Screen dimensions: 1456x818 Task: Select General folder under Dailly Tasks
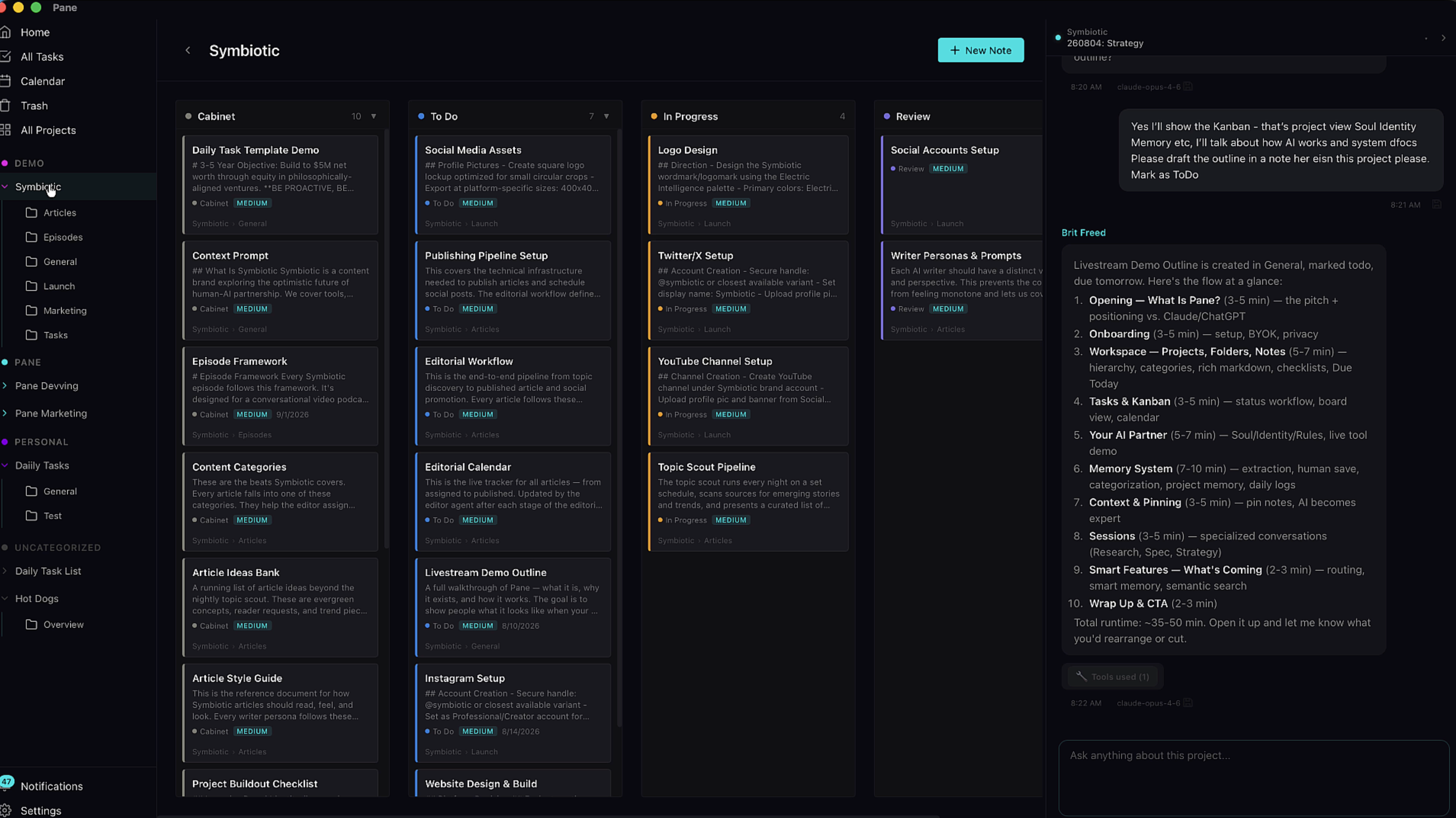coord(60,491)
